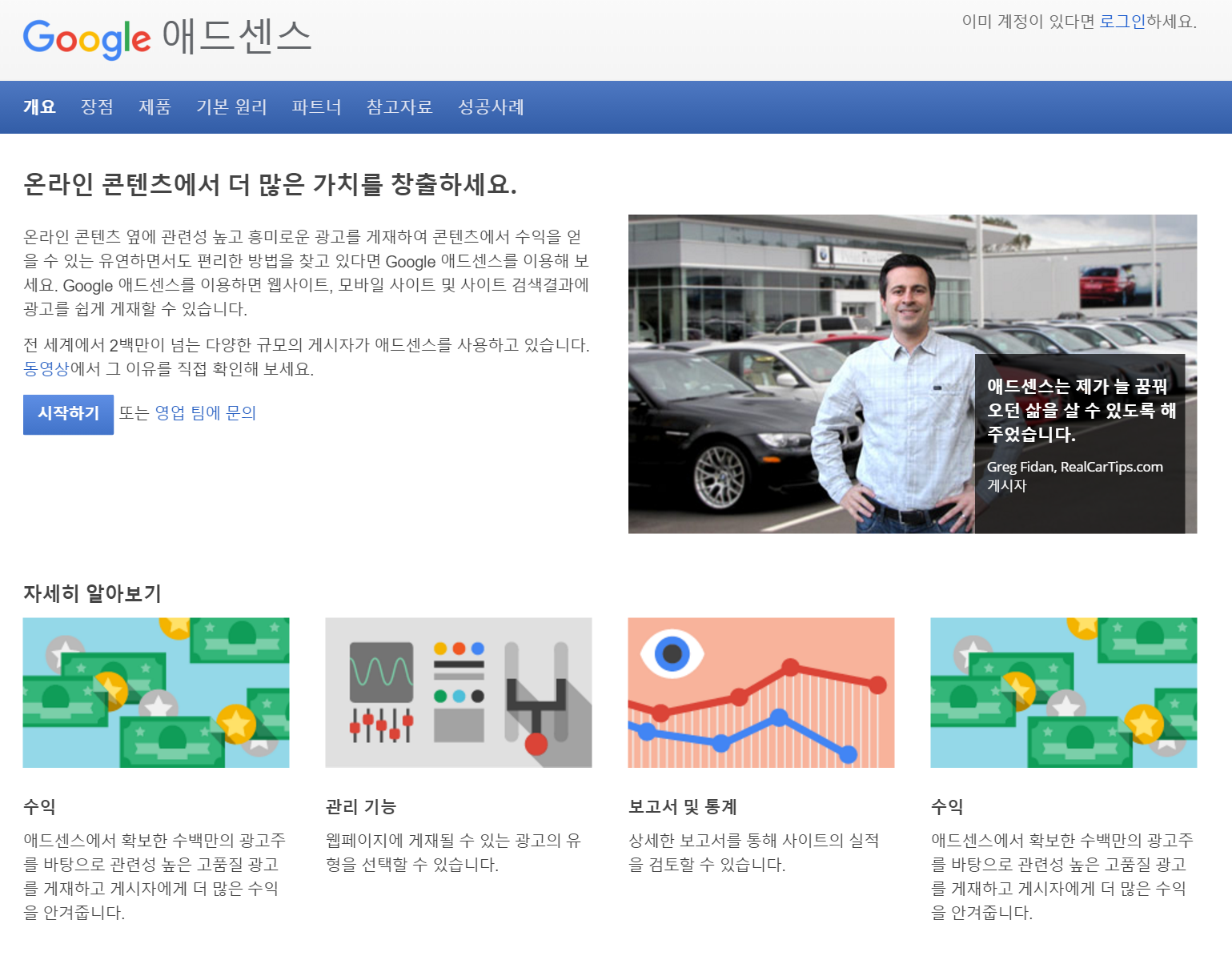Click the 자세히 알아보기 section heading
The height and width of the screenshot is (956, 1232).
click(x=92, y=593)
